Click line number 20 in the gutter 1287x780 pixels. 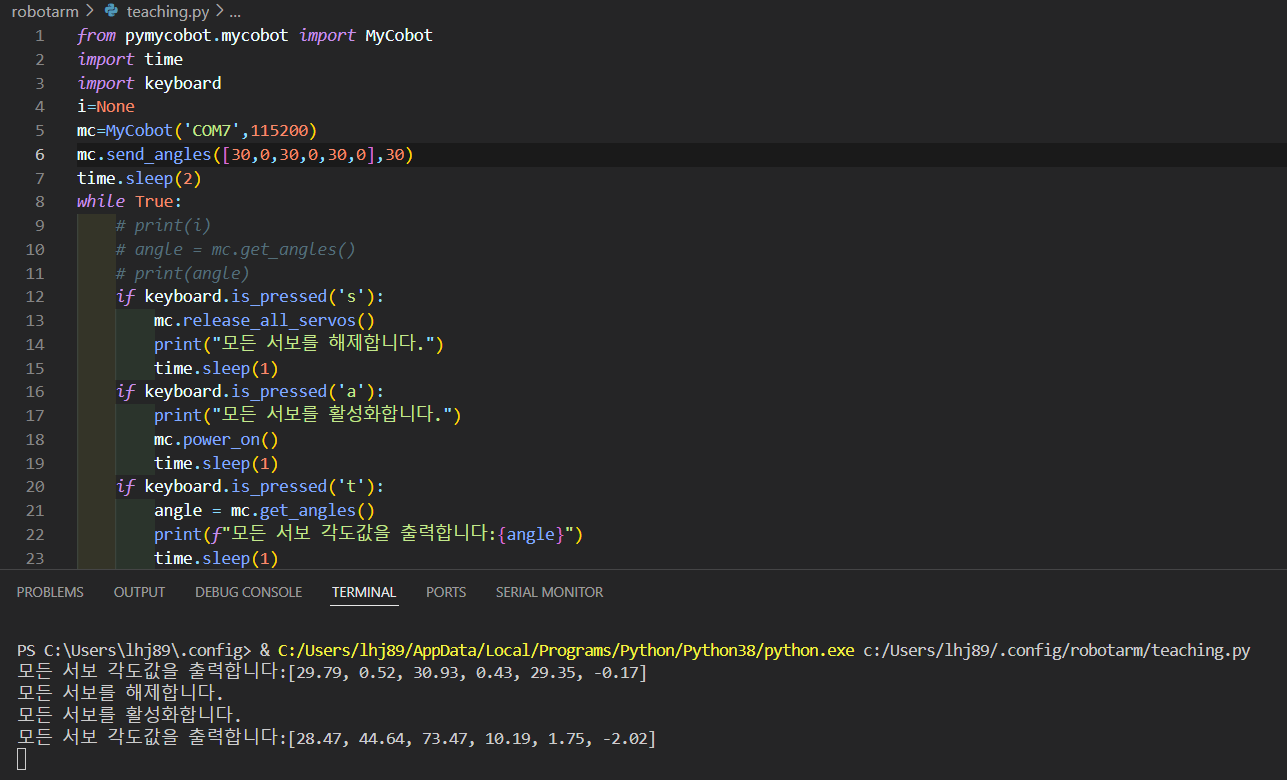pyautogui.click(x=35, y=486)
